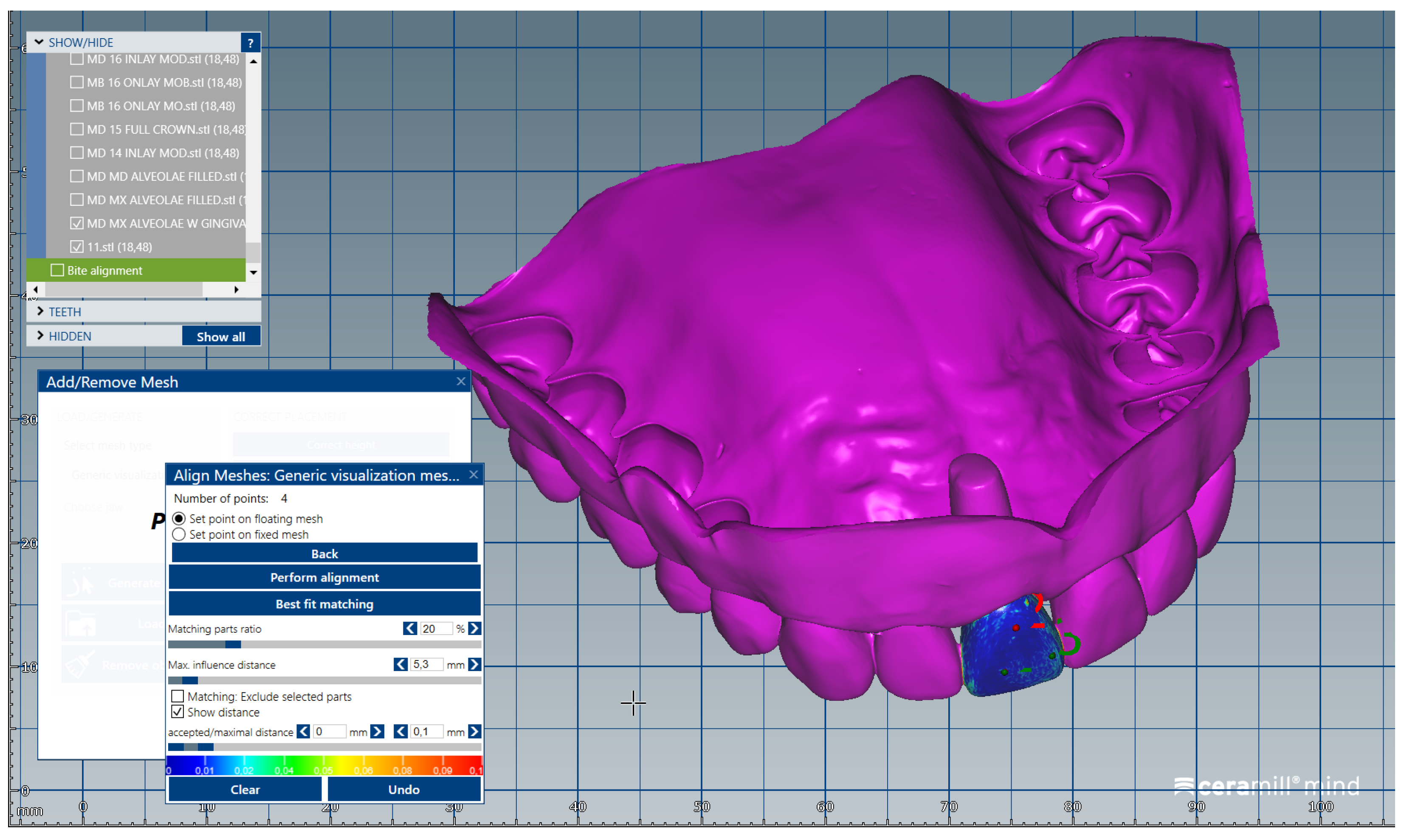
Task: Click the Best fit matching button
Action: (x=324, y=604)
